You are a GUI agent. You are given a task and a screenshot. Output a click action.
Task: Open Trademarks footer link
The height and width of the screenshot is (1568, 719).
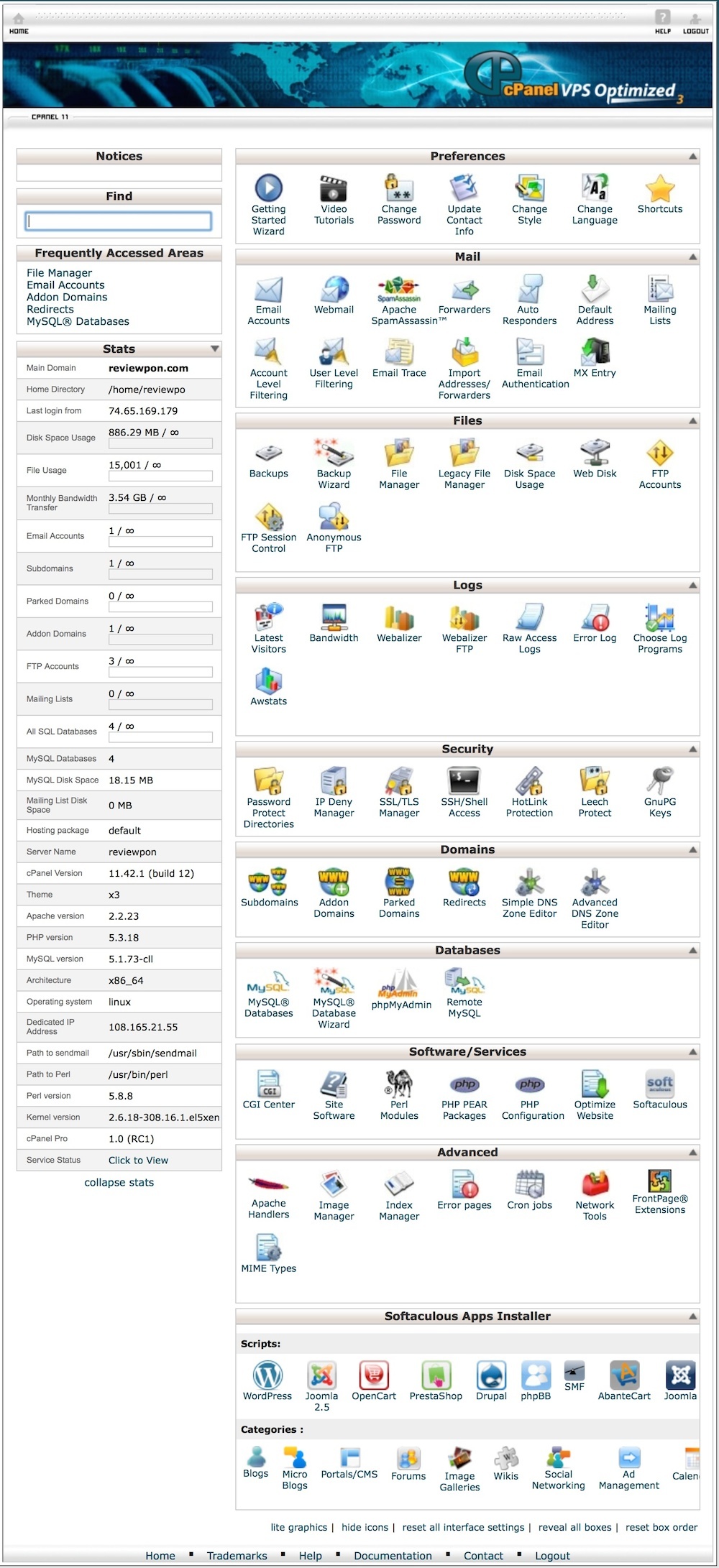(x=237, y=1556)
